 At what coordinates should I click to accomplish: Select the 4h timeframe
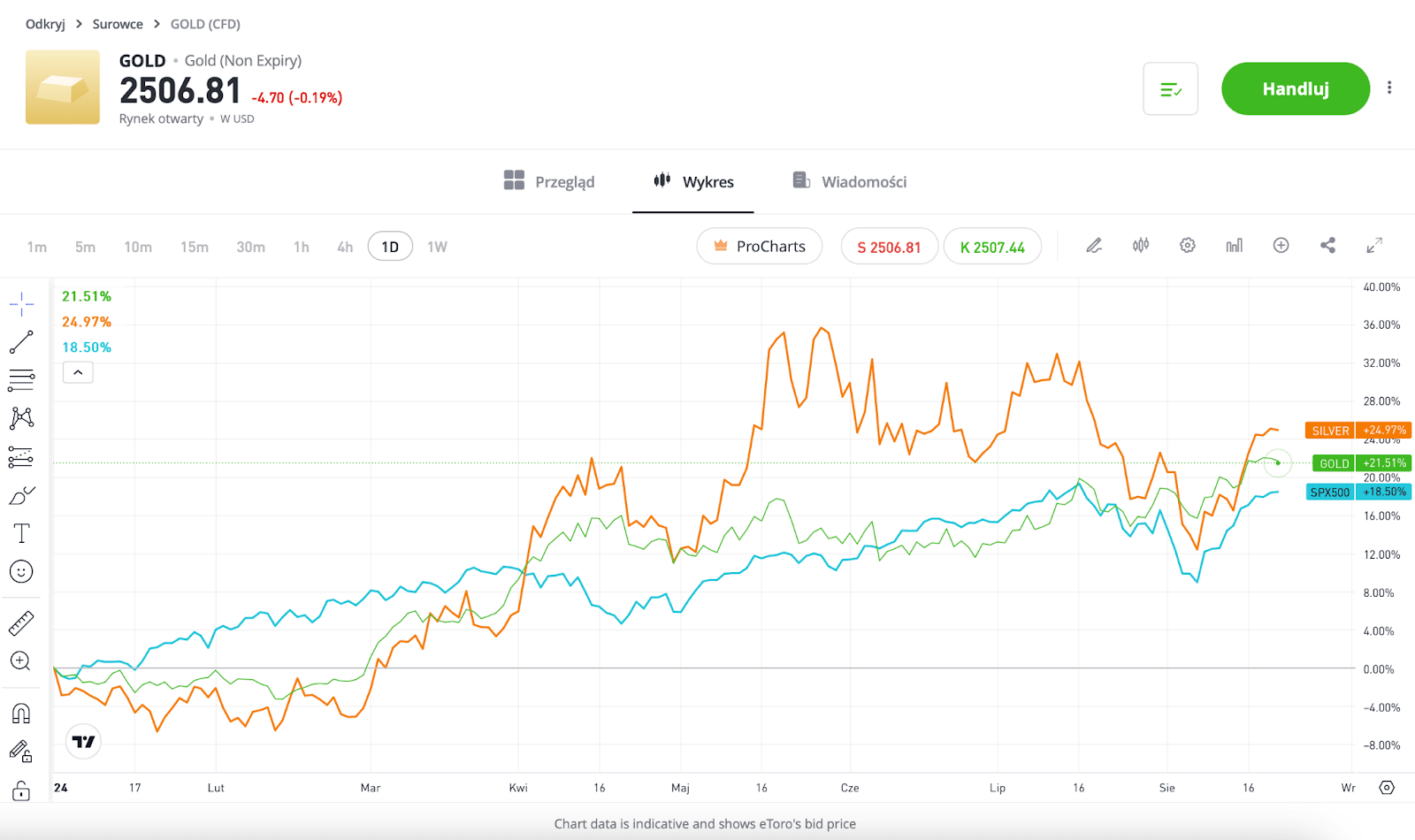click(x=345, y=247)
